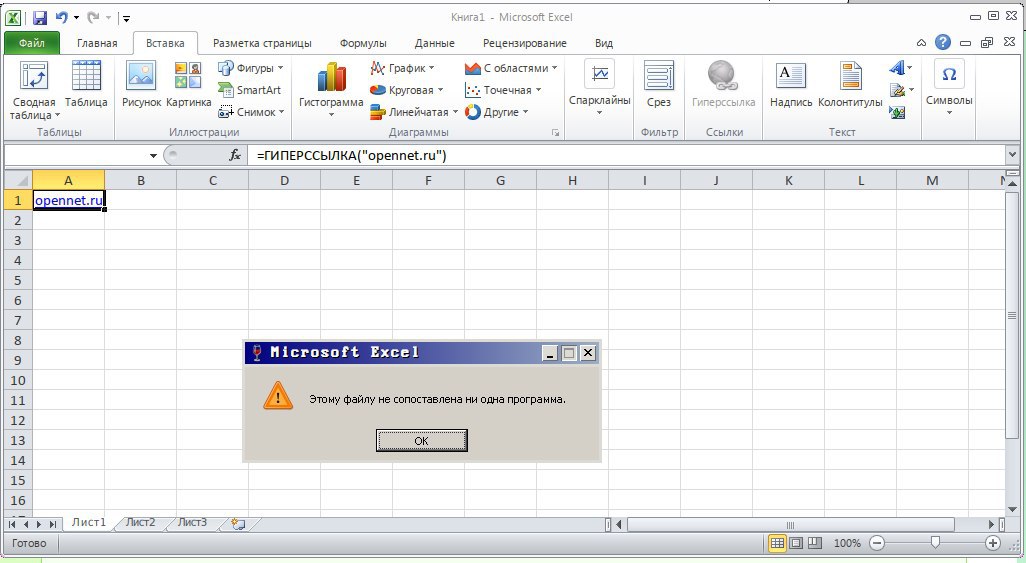Screen dimensions: 1026x563
Task: Select the Лист1 sheet tab
Action: (x=88, y=522)
